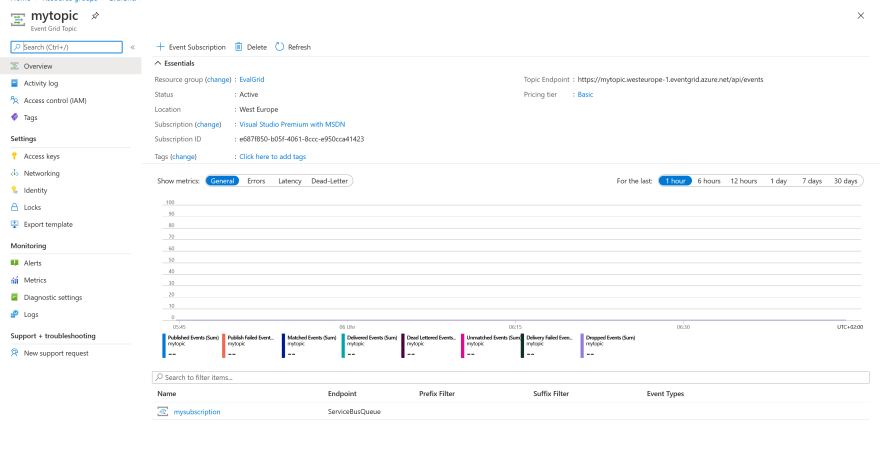
Task: Click the mysubscription row icon
Action: [163, 411]
